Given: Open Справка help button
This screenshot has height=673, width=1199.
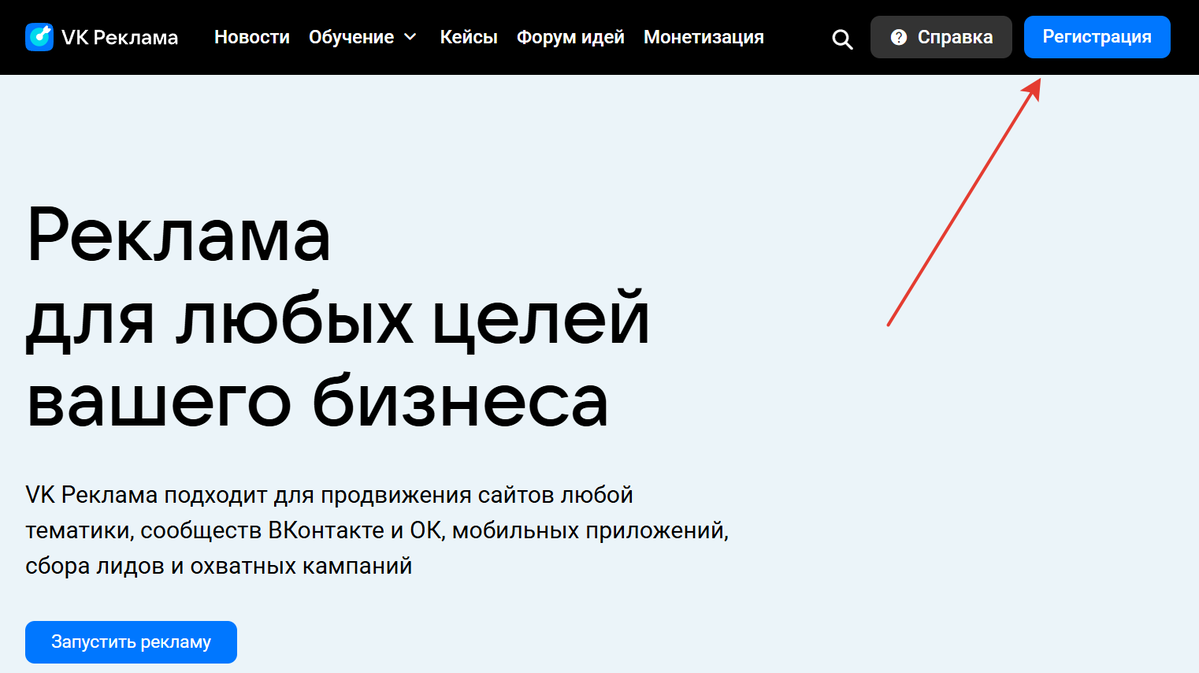Looking at the screenshot, I should pyautogui.click(x=941, y=37).
